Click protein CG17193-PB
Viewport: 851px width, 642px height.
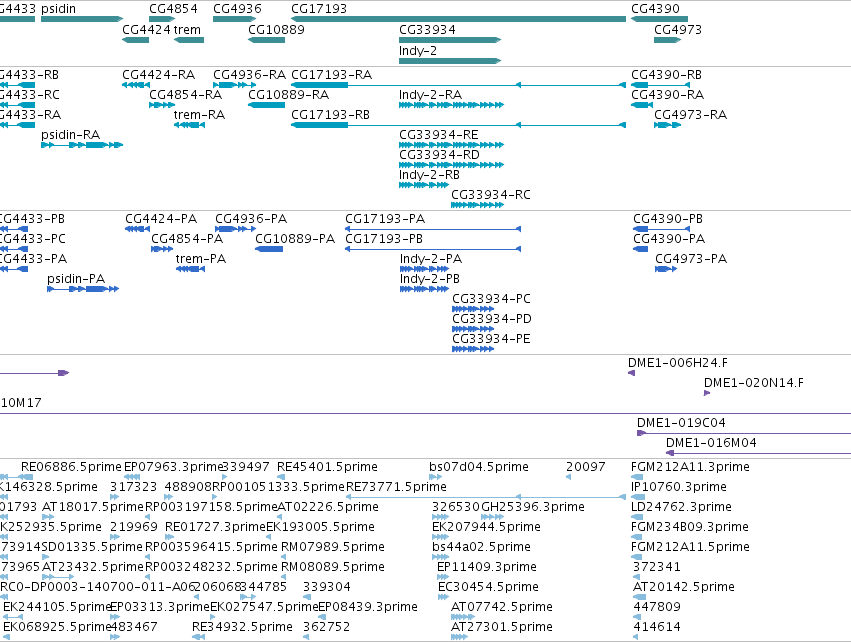(x=384, y=239)
